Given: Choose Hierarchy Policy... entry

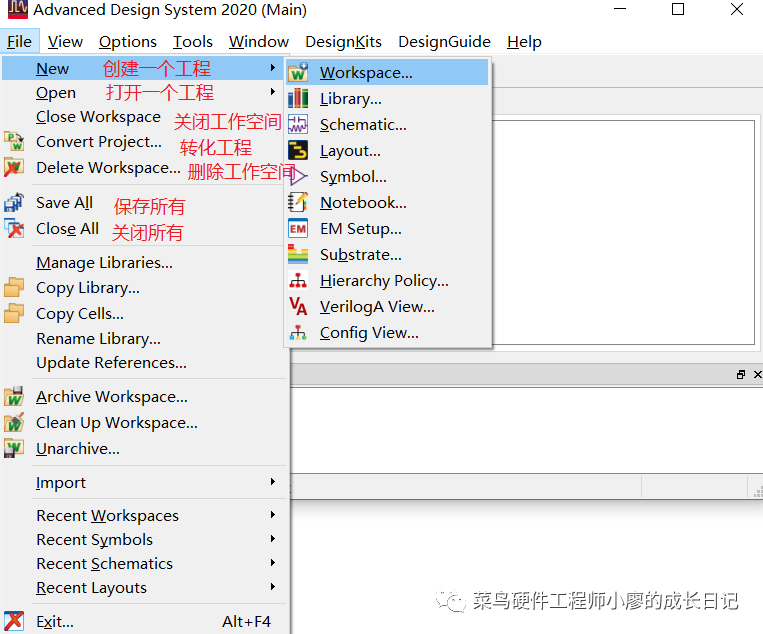Looking at the screenshot, I should 387,280.
